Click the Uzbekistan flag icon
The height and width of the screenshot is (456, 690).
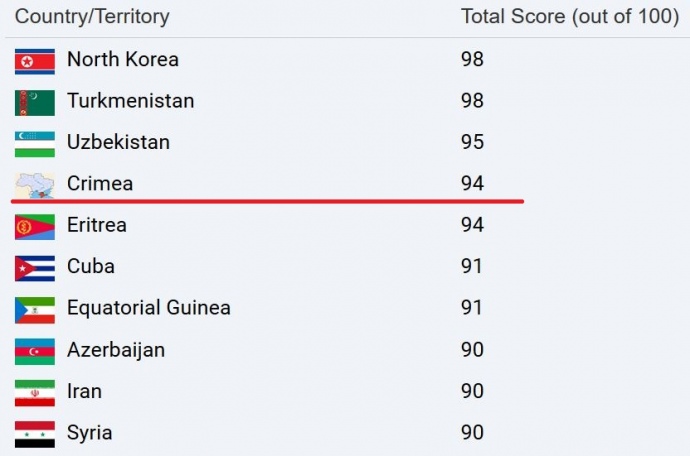click(34, 143)
